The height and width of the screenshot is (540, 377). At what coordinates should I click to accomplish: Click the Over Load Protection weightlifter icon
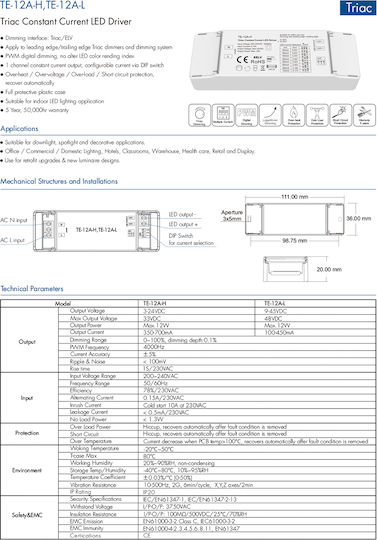pyautogui.click(x=317, y=115)
